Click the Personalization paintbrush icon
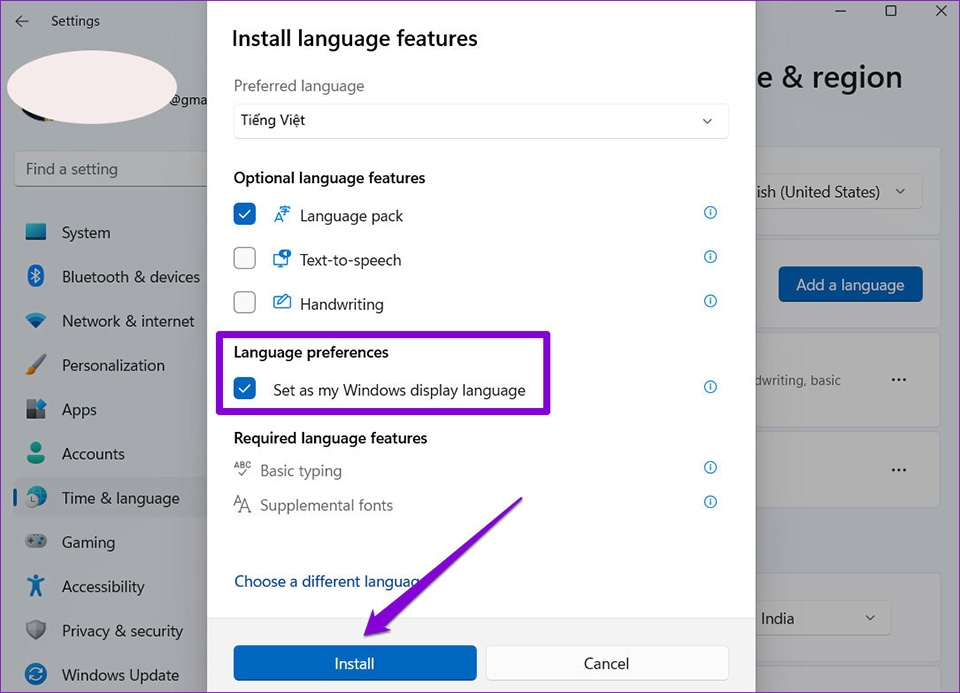The image size is (960, 693). pos(36,364)
